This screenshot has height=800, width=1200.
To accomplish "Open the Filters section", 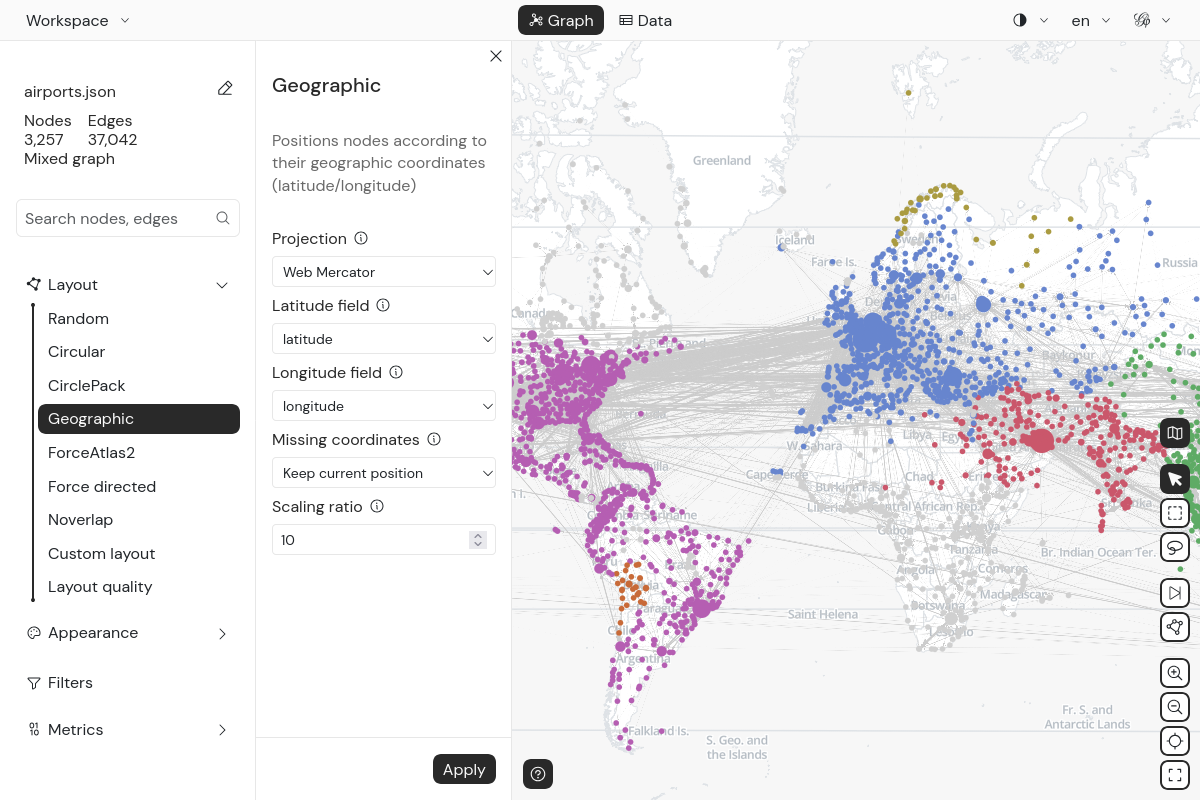I will click(x=128, y=683).
